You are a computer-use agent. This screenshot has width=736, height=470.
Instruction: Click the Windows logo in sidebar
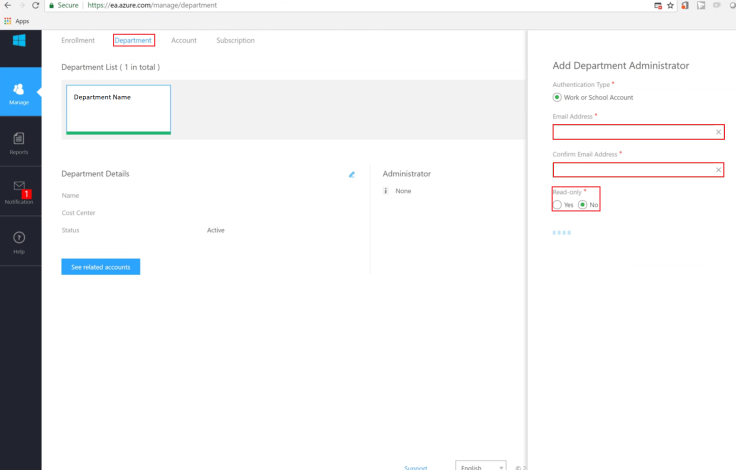click(19, 41)
